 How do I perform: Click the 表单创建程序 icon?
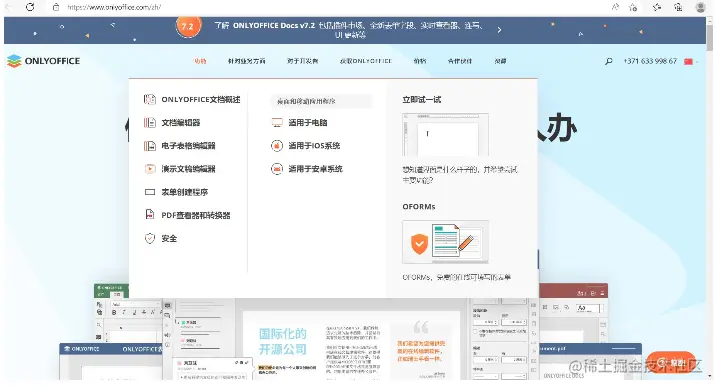click(x=150, y=192)
